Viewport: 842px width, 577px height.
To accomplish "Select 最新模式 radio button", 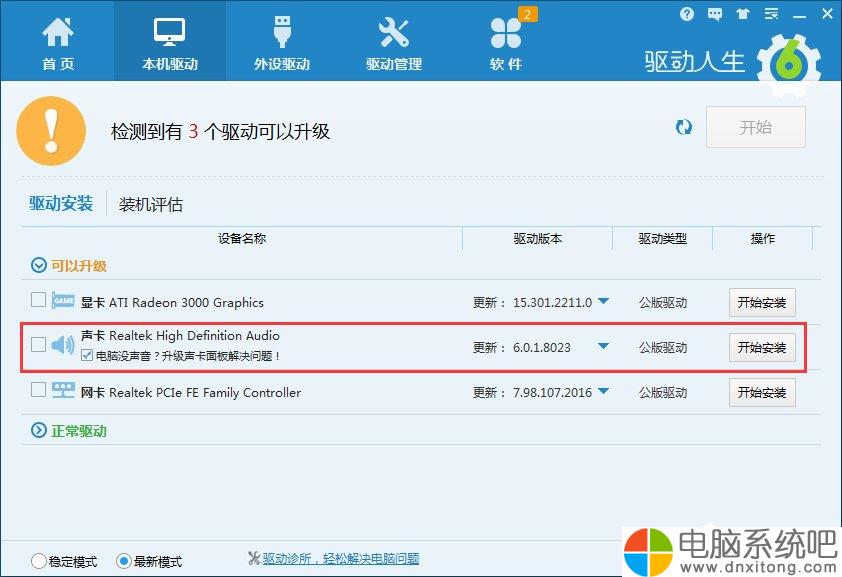I will click(x=124, y=561).
